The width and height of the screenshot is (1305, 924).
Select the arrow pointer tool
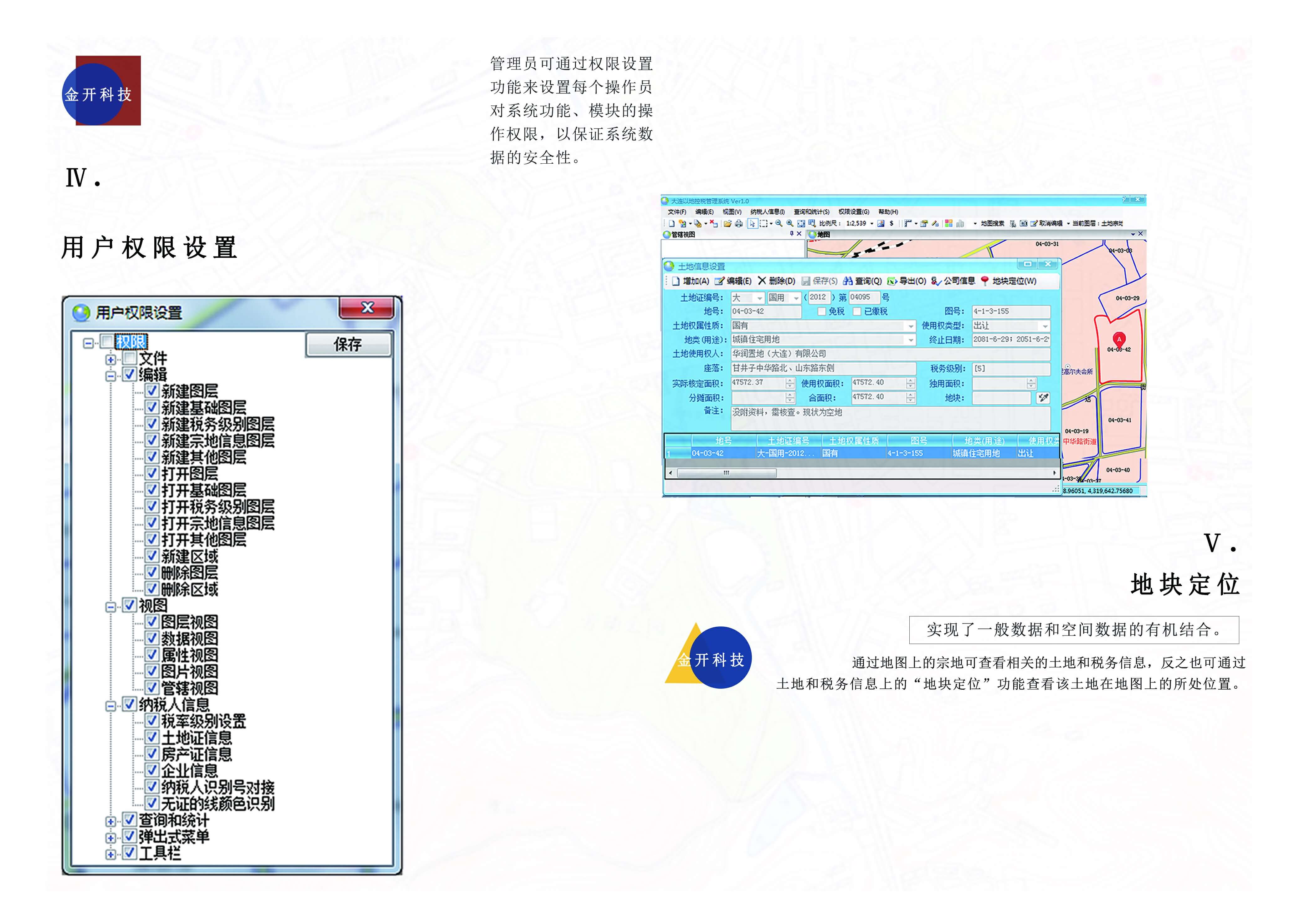753,224
